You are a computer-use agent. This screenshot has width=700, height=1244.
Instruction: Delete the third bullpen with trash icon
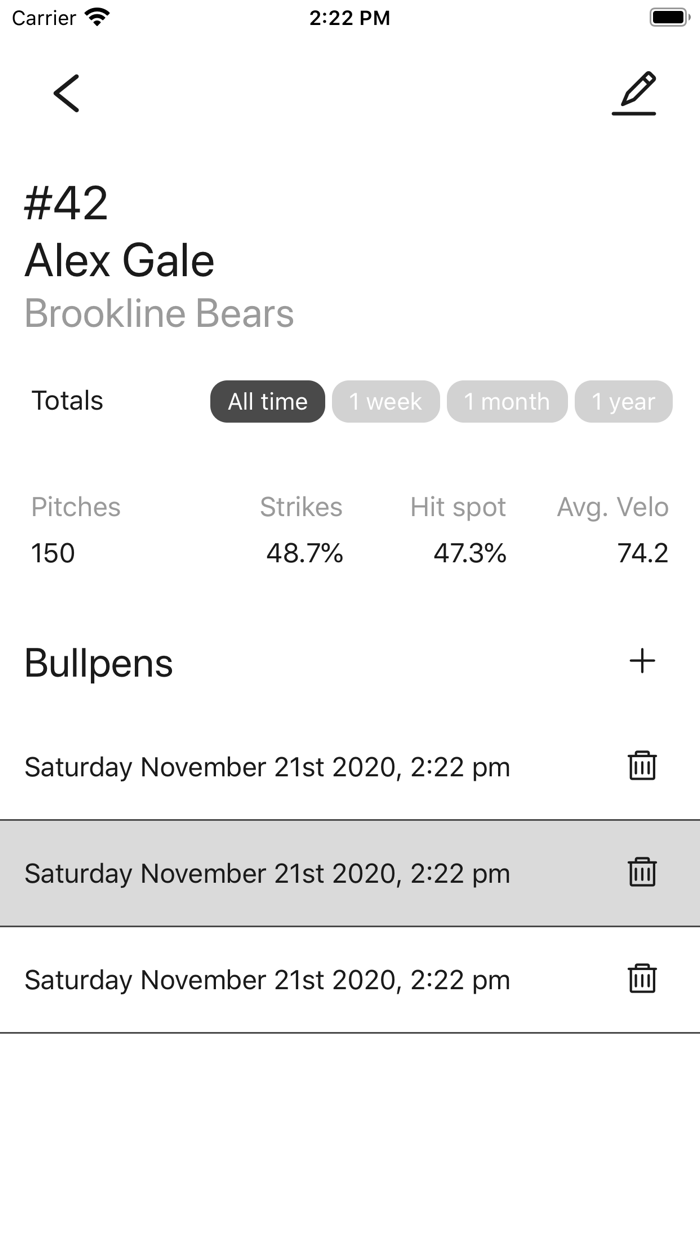[x=642, y=978]
